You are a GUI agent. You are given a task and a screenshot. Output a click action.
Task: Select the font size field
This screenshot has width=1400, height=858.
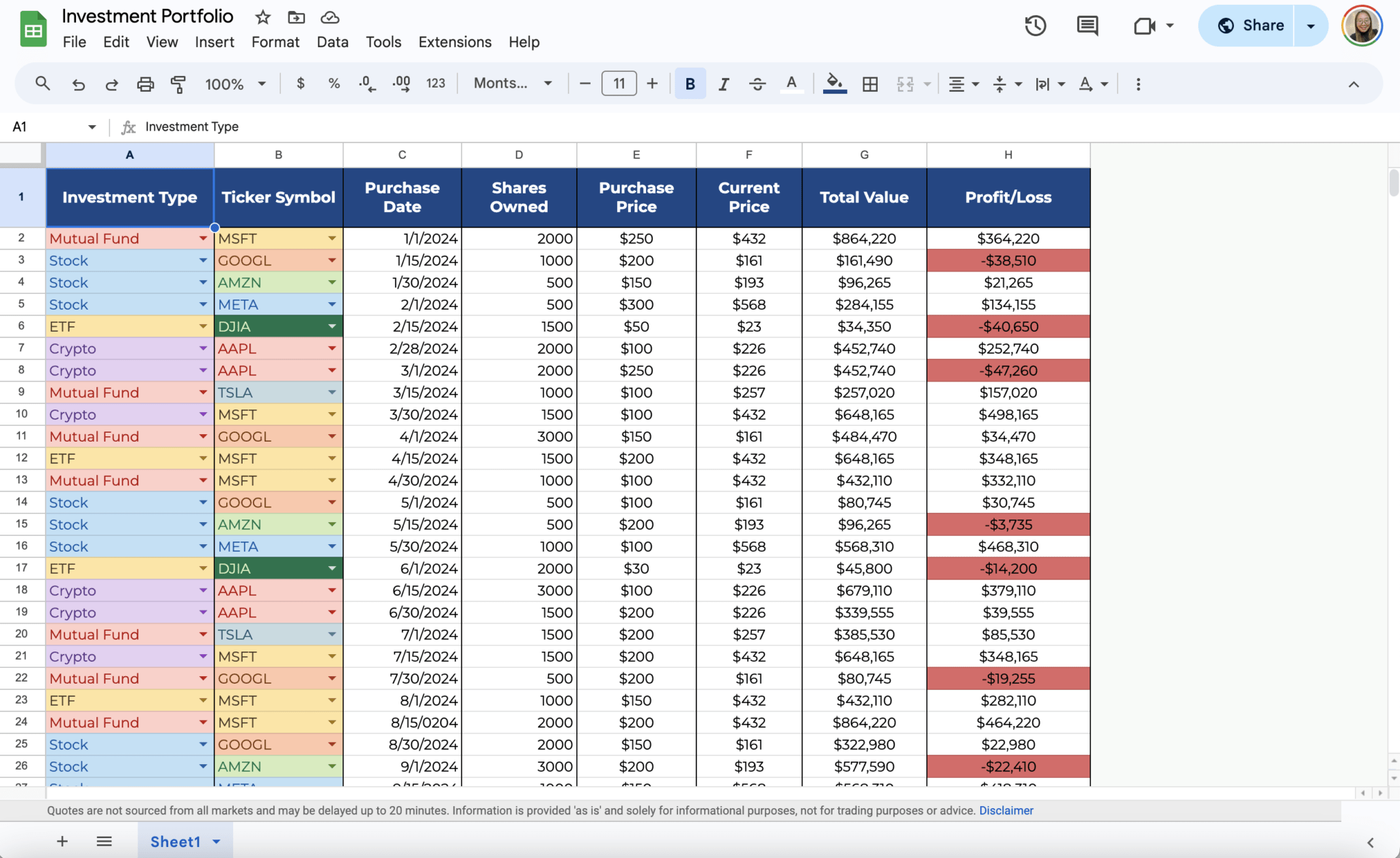[619, 83]
